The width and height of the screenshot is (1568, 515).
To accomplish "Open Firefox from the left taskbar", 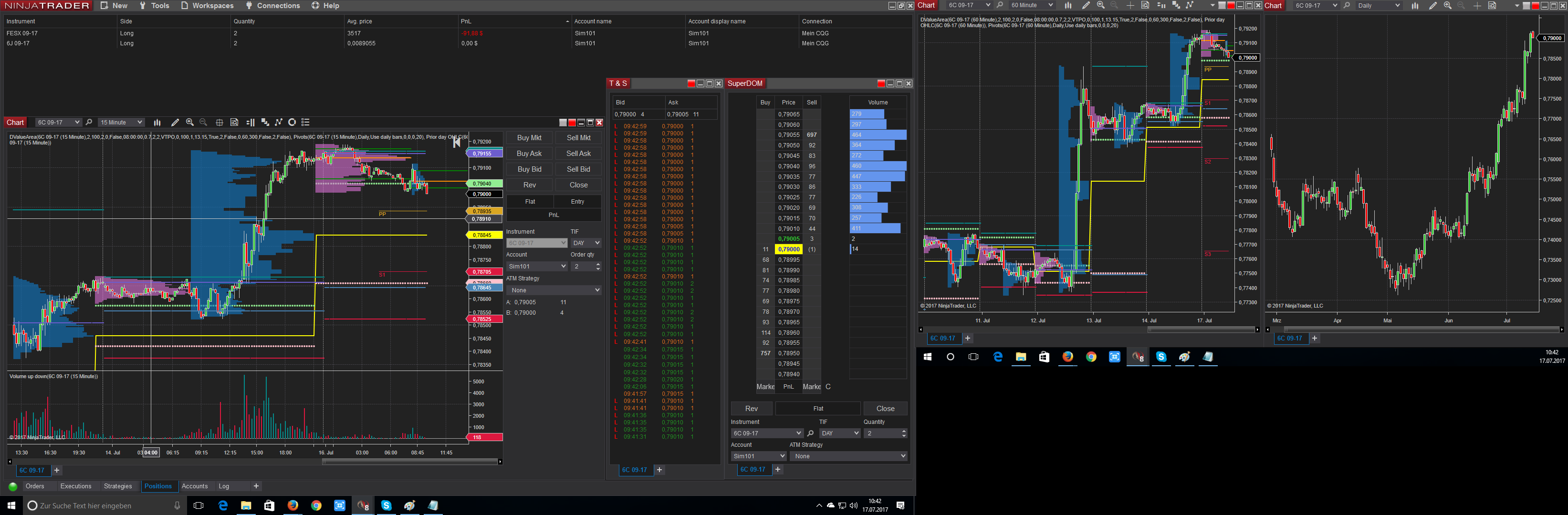I will pos(293,505).
